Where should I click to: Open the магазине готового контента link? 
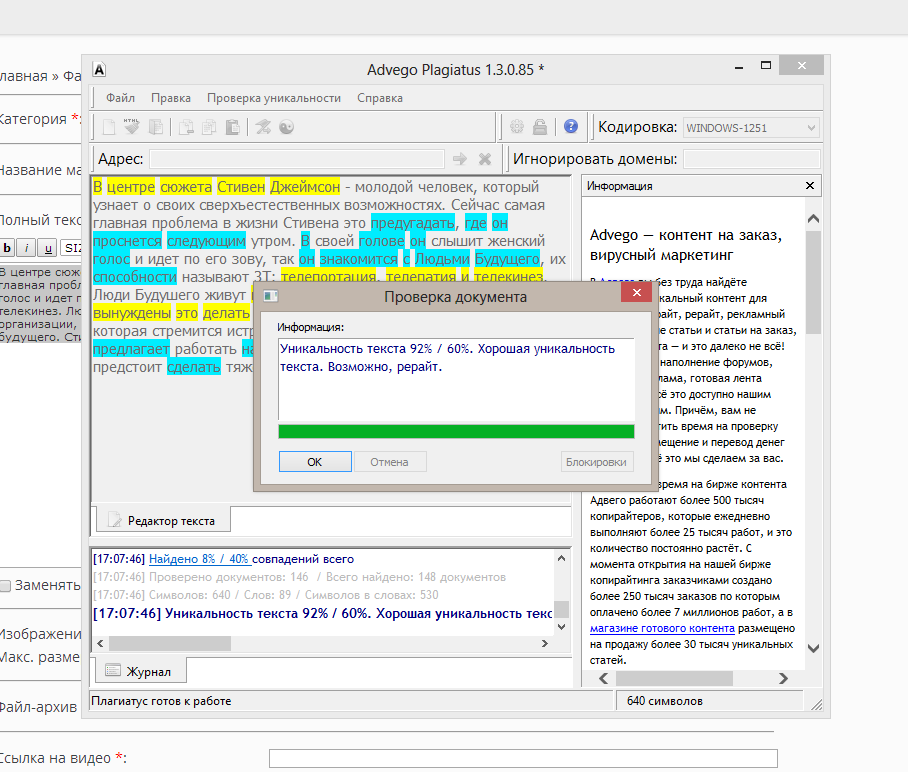[x=662, y=628]
